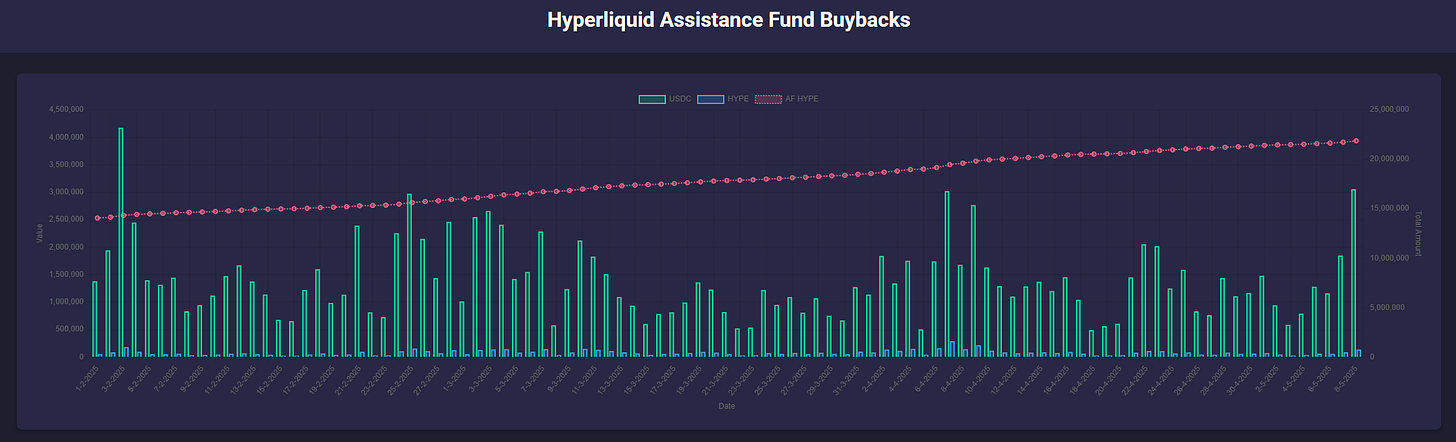
Task: Click the last AF HYPE line data point
Action: pos(1356,141)
